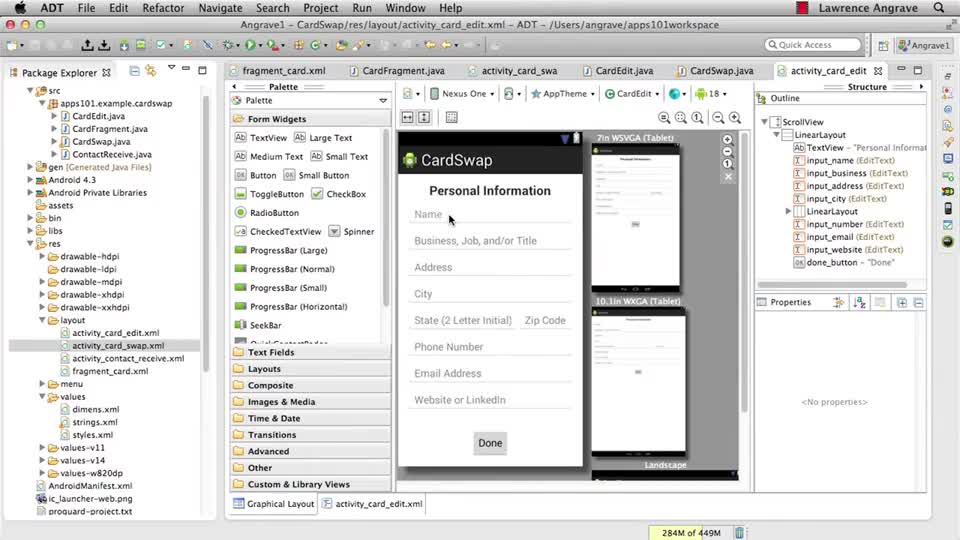Open macOS Spotlight search icon
The image size is (960, 540).
point(939,8)
